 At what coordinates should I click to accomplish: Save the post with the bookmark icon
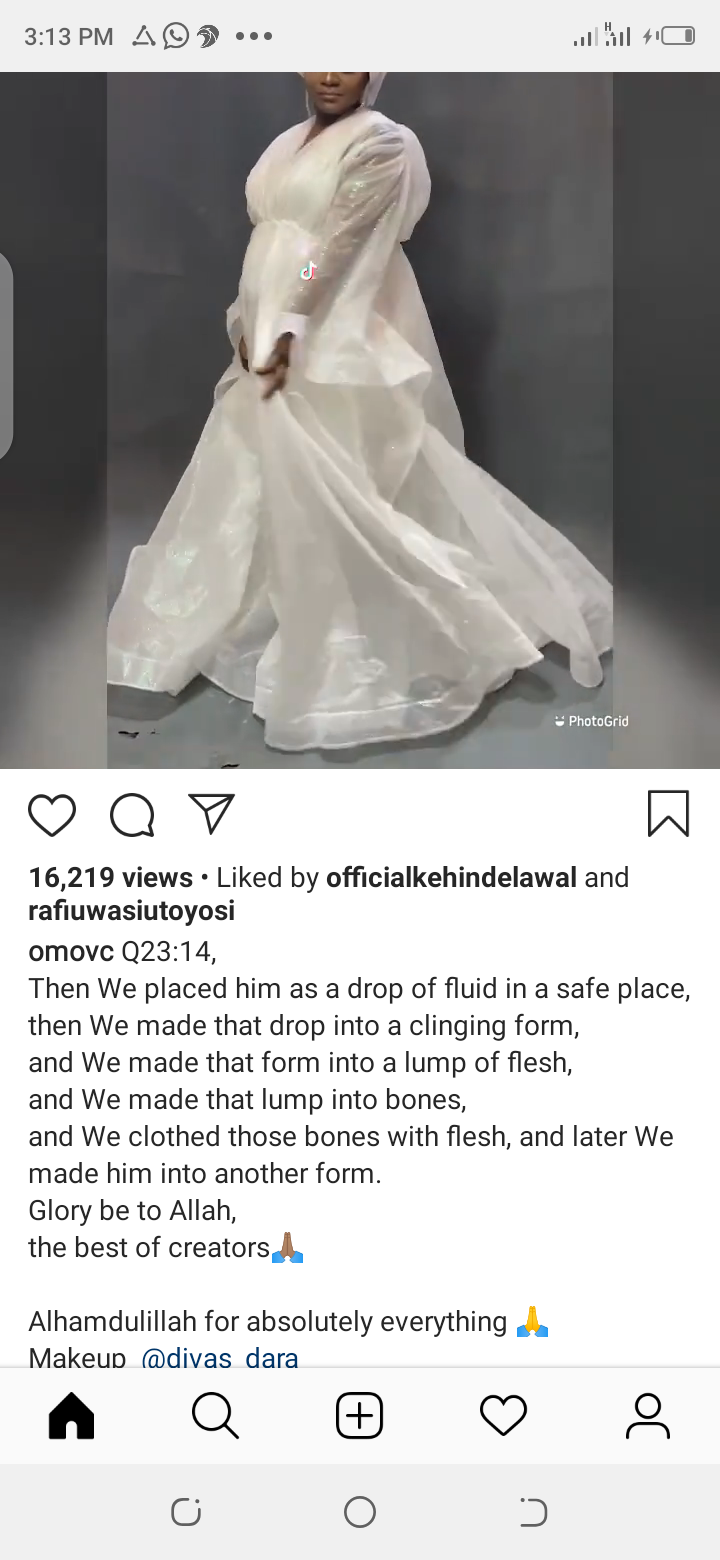(668, 813)
